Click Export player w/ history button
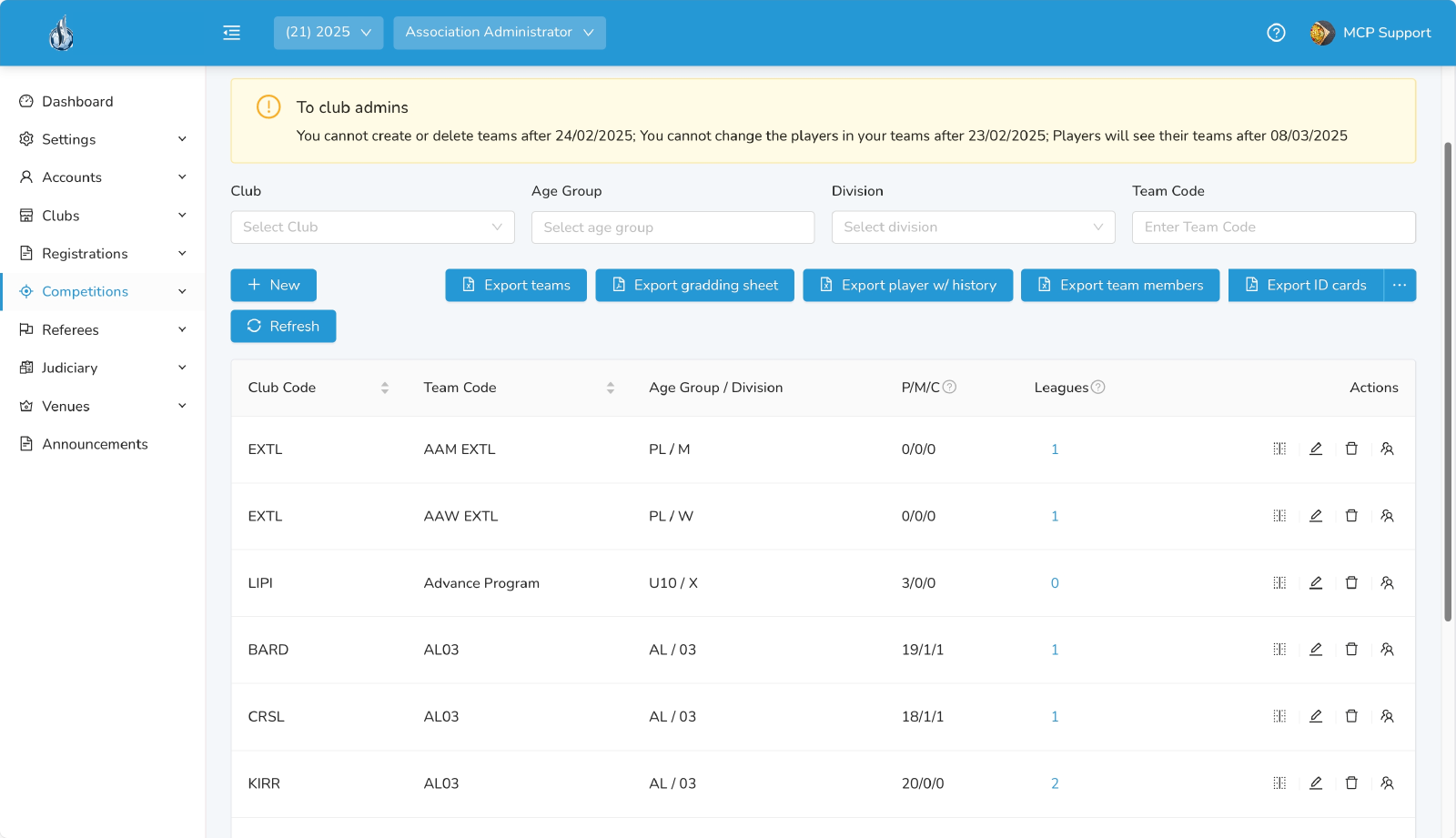 coord(907,285)
